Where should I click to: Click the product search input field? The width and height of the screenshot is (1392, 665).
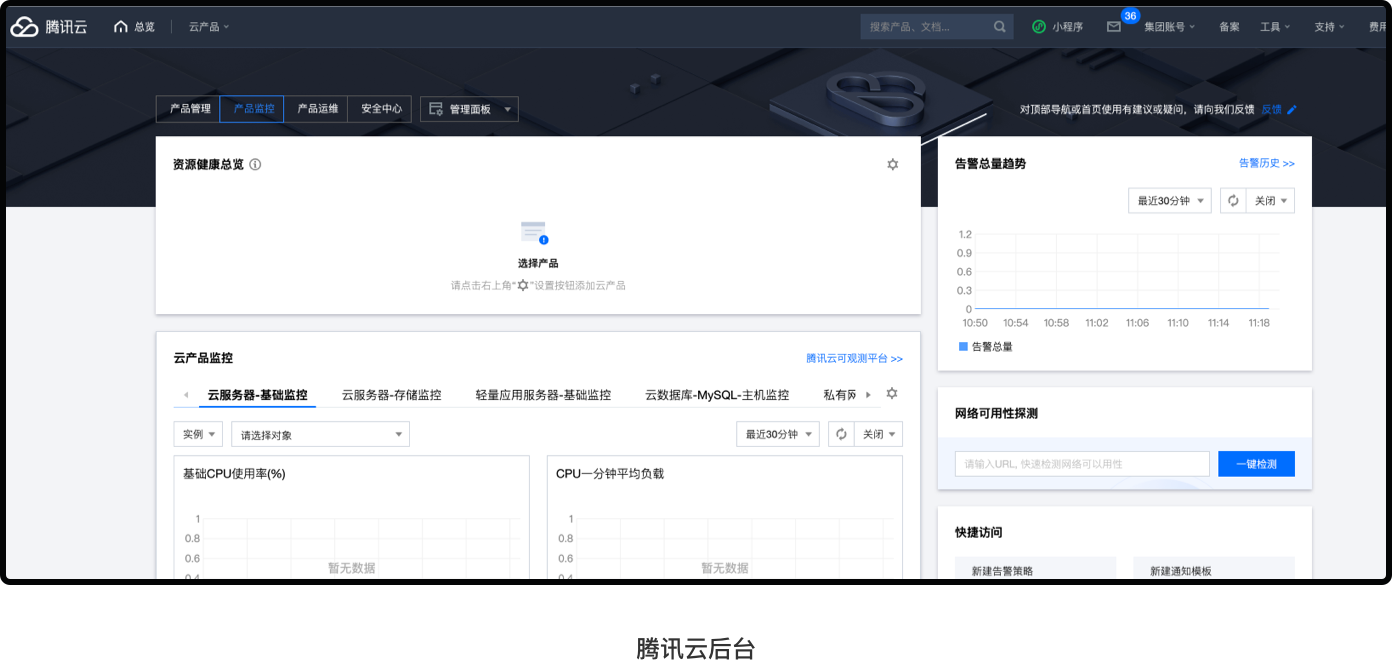coord(925,27)
